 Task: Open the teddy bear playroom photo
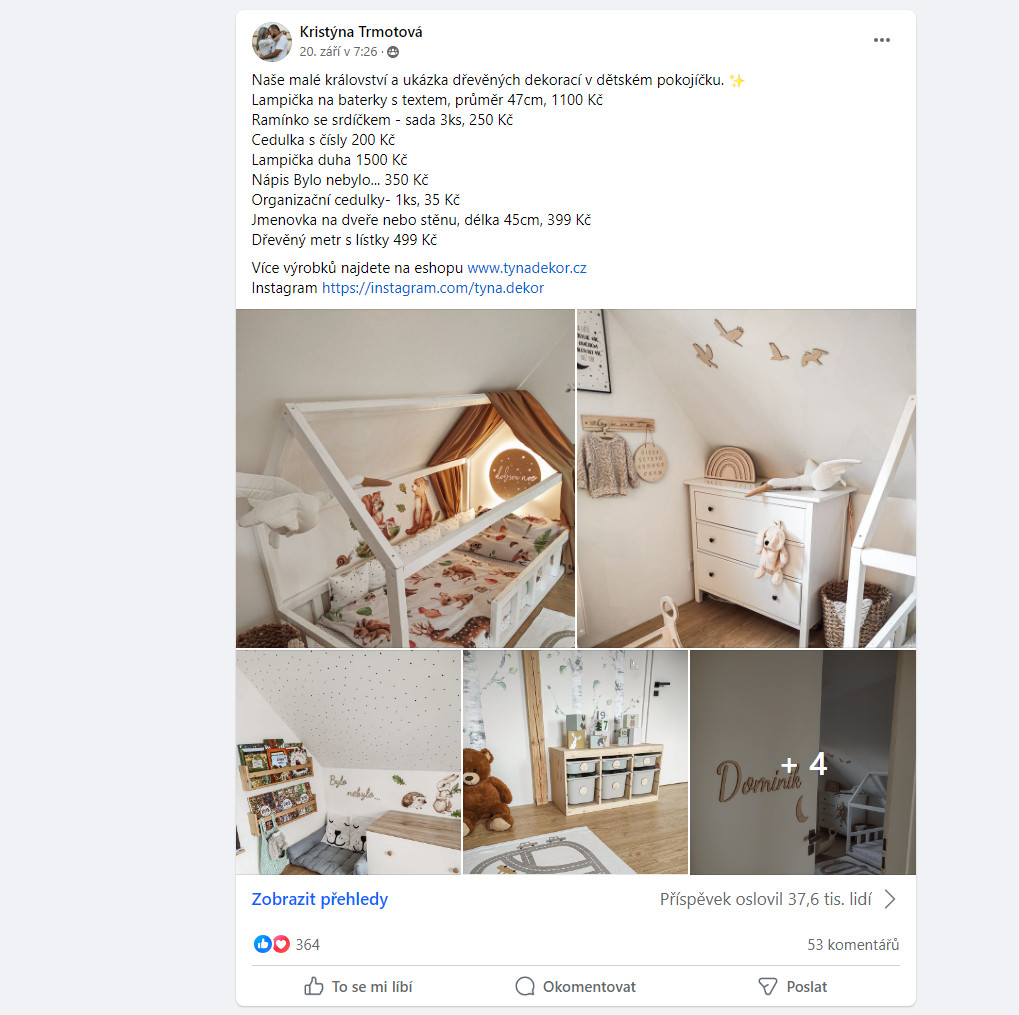[x=575, y=762]
